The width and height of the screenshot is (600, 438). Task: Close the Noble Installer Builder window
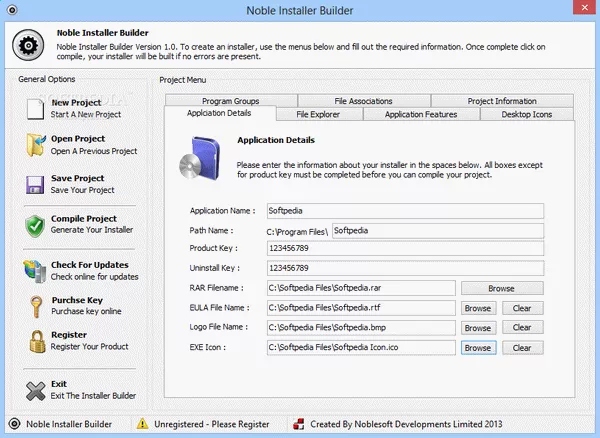[x=585, y=7]
